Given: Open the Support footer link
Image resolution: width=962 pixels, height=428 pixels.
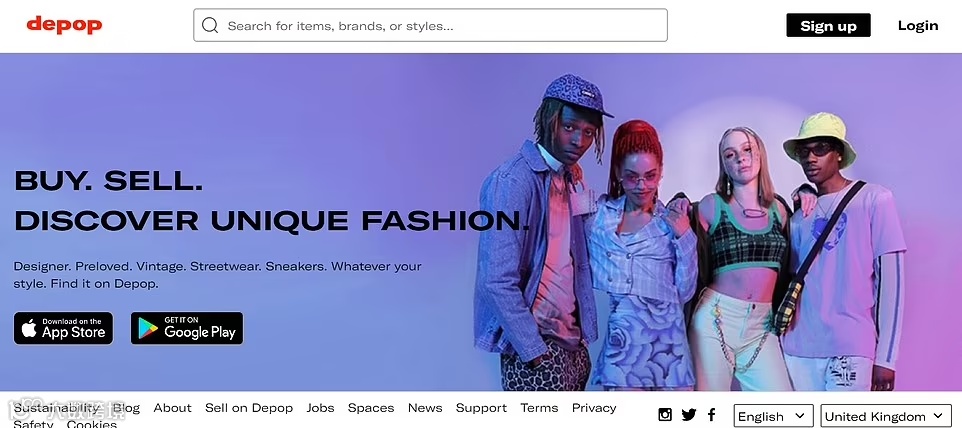Looking at the screenshot, I should tap(482, 408).
